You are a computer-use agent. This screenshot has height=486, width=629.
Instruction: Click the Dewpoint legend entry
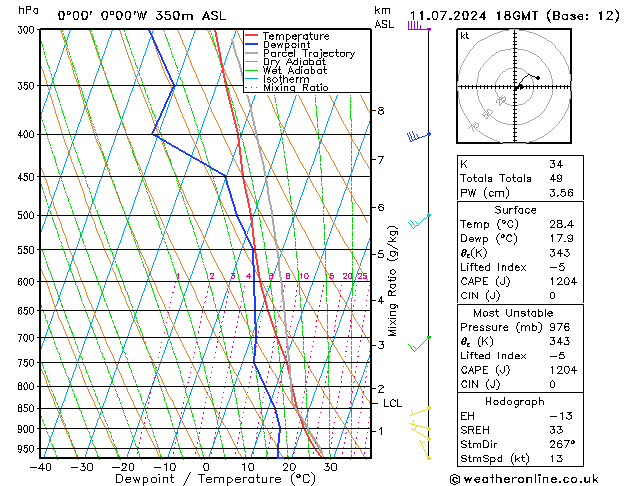(278, 45)
